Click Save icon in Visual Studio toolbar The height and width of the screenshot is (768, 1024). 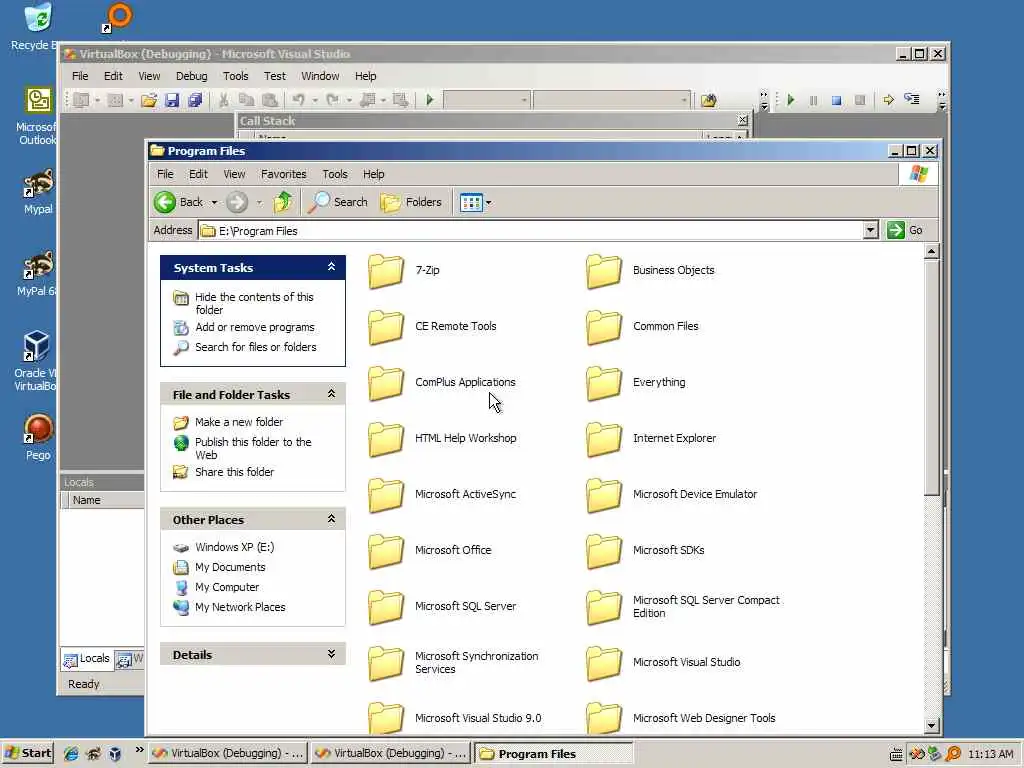coord(172,100)
